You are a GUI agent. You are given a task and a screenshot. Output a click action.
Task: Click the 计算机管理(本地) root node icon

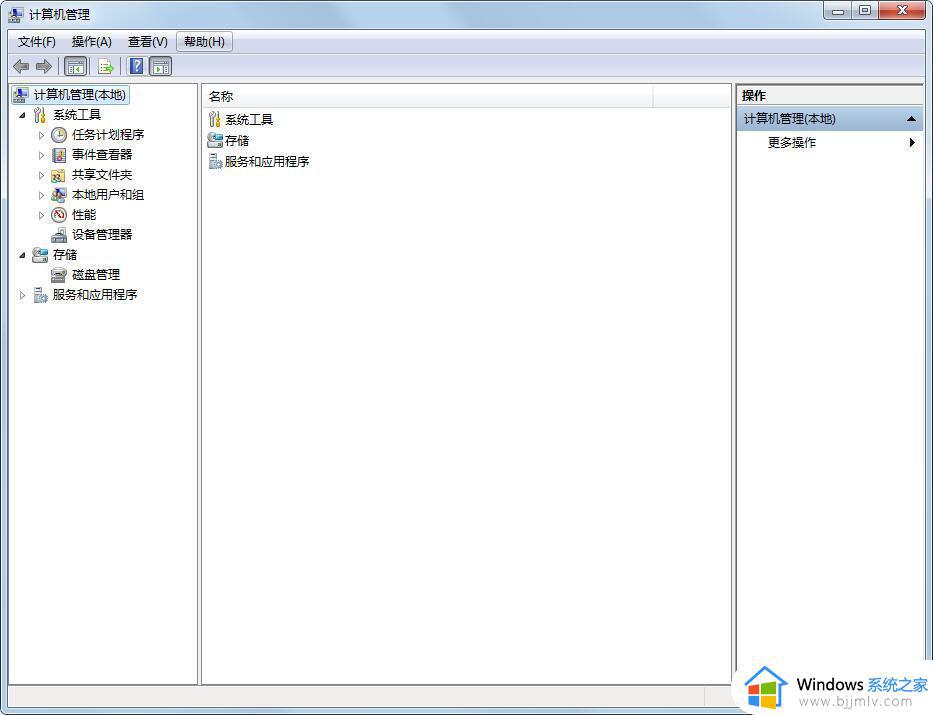click(x=21, y=95)
